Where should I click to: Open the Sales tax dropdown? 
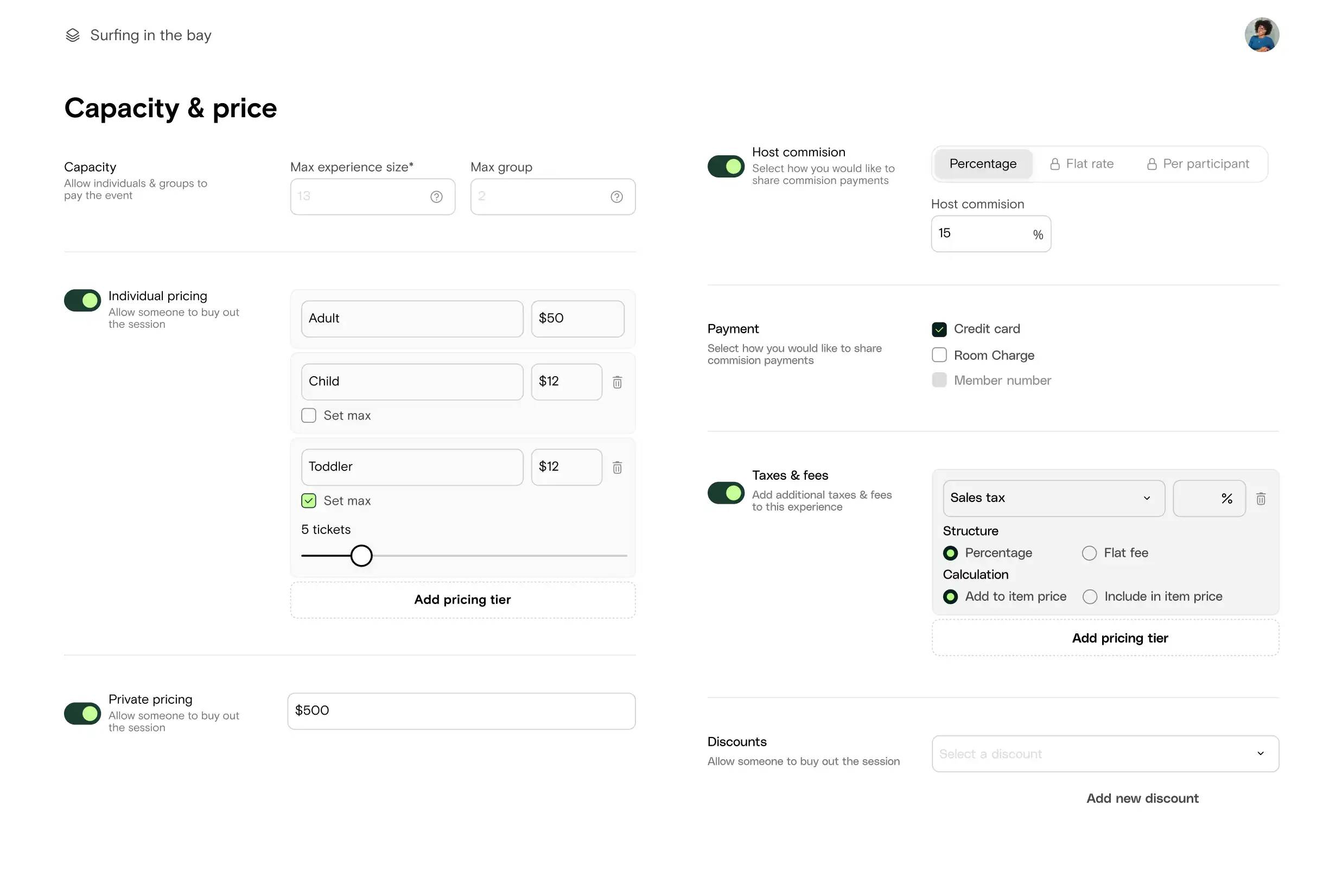coord(1053,498)
